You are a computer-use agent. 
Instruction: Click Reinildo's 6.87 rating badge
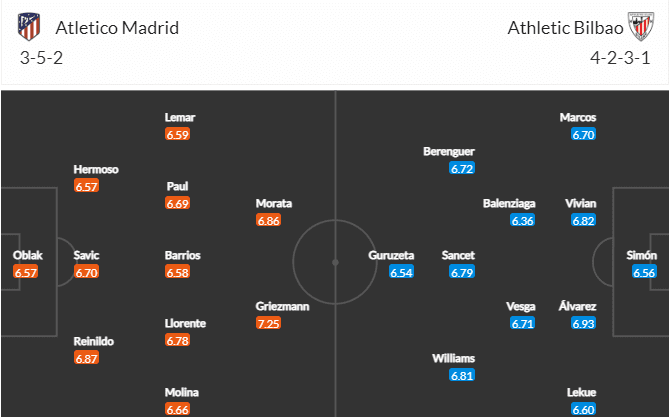[86, 358]
